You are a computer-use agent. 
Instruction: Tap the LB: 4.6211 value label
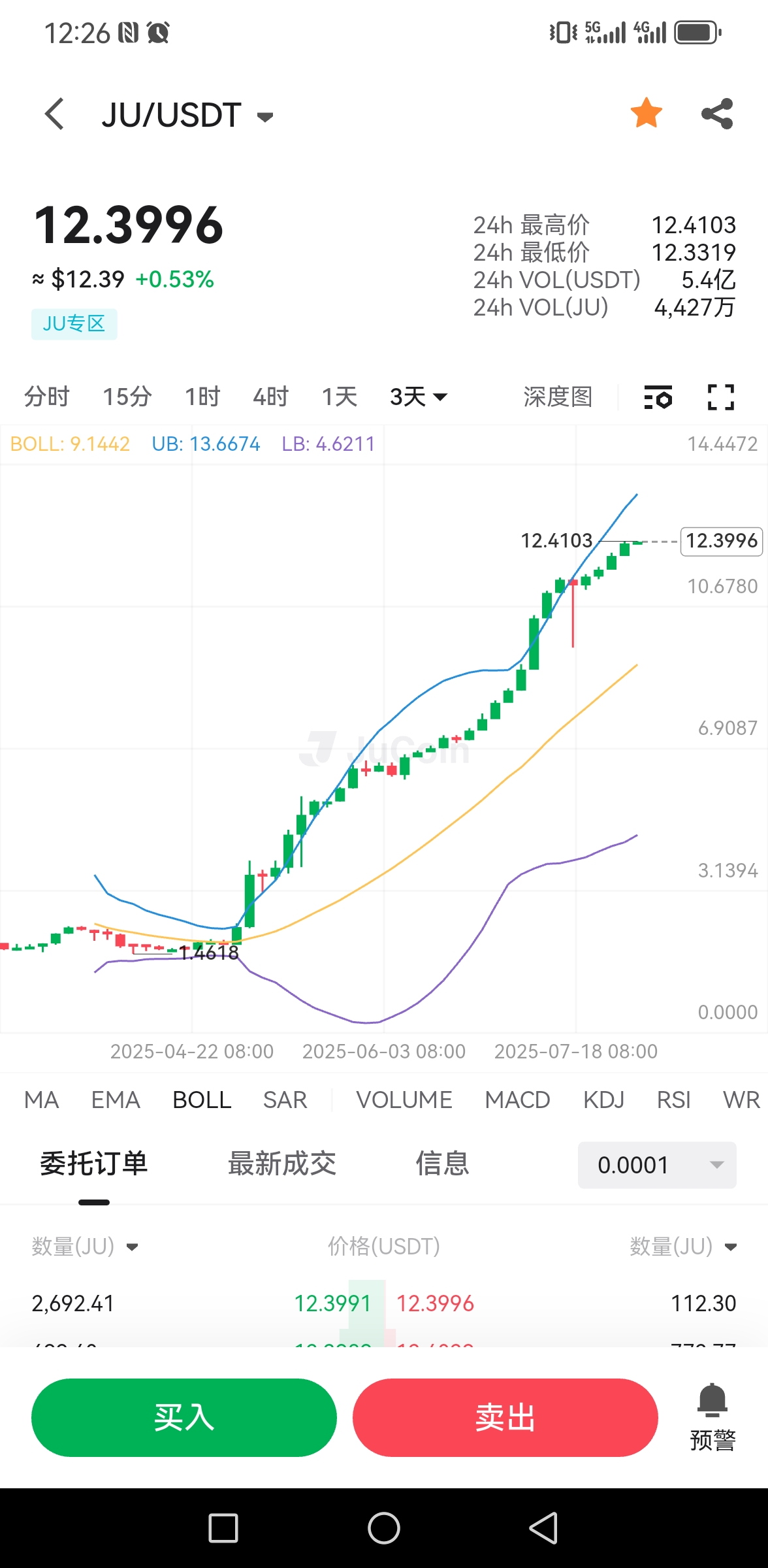[x=328, y=444]
